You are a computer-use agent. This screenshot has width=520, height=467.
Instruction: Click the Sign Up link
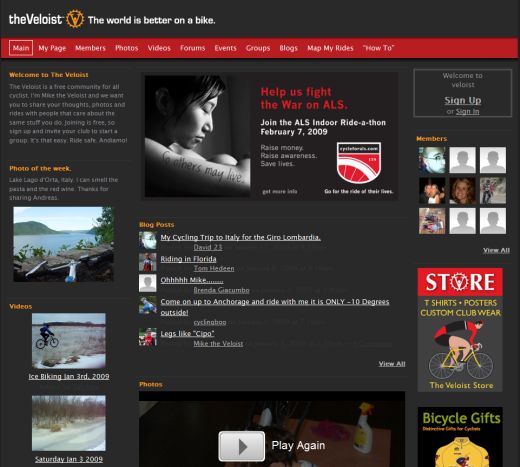(x=463, y=100)
